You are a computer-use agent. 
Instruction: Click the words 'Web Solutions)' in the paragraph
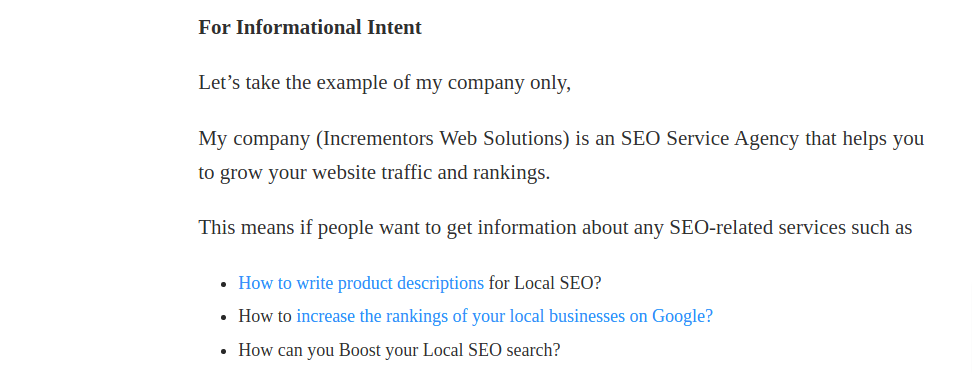click(x=505, y=138)
